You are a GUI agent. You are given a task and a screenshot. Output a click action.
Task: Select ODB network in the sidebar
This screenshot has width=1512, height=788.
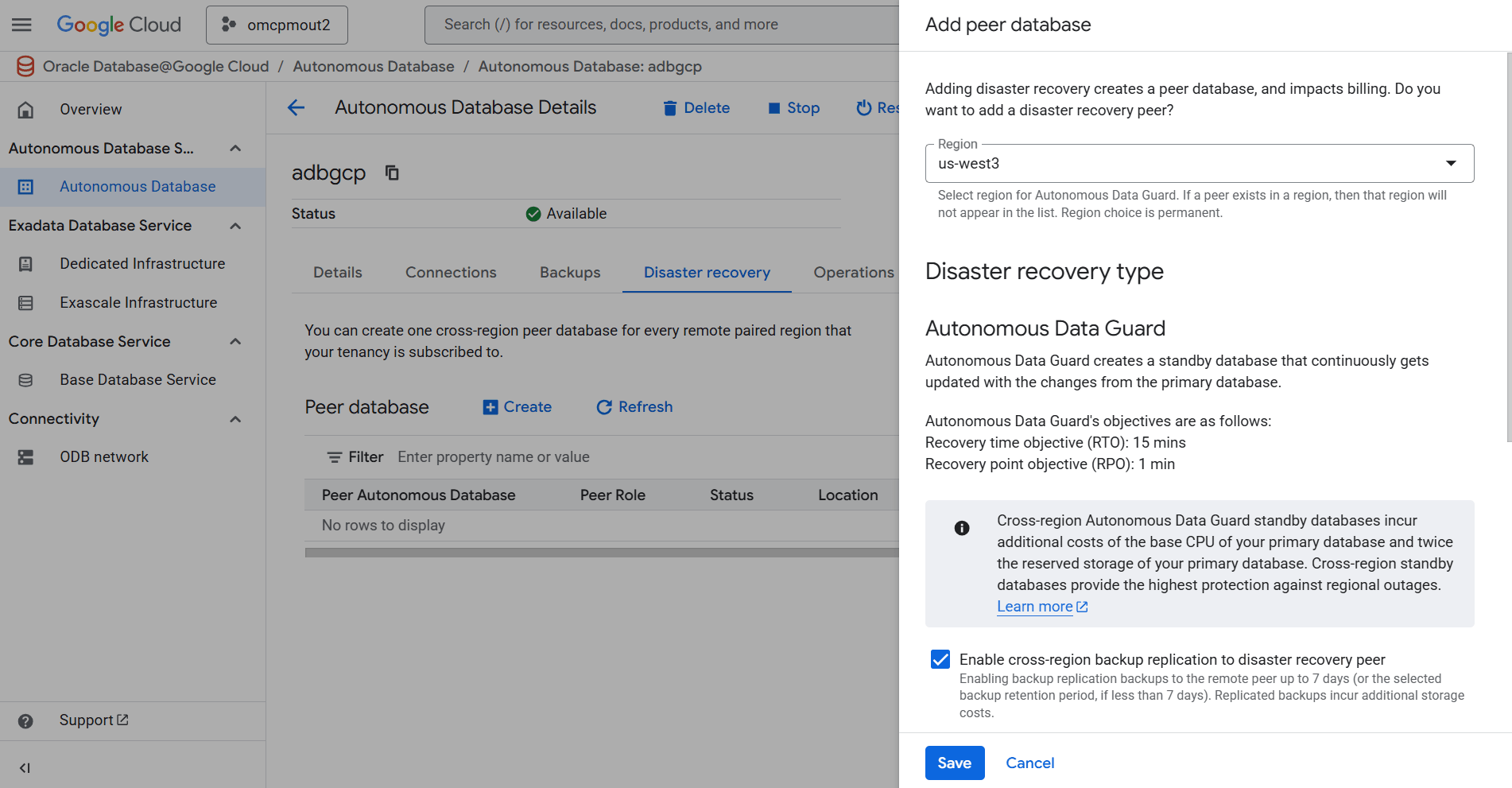(x=103, y=456)
